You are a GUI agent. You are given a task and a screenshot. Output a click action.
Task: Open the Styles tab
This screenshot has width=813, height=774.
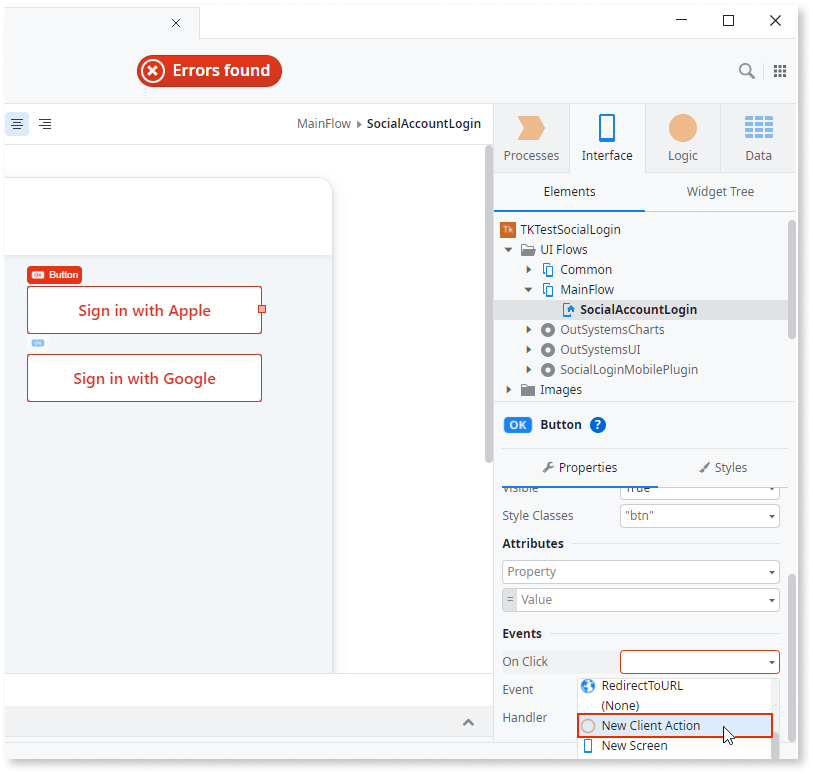pyautogui.click(x=723, y=468)
